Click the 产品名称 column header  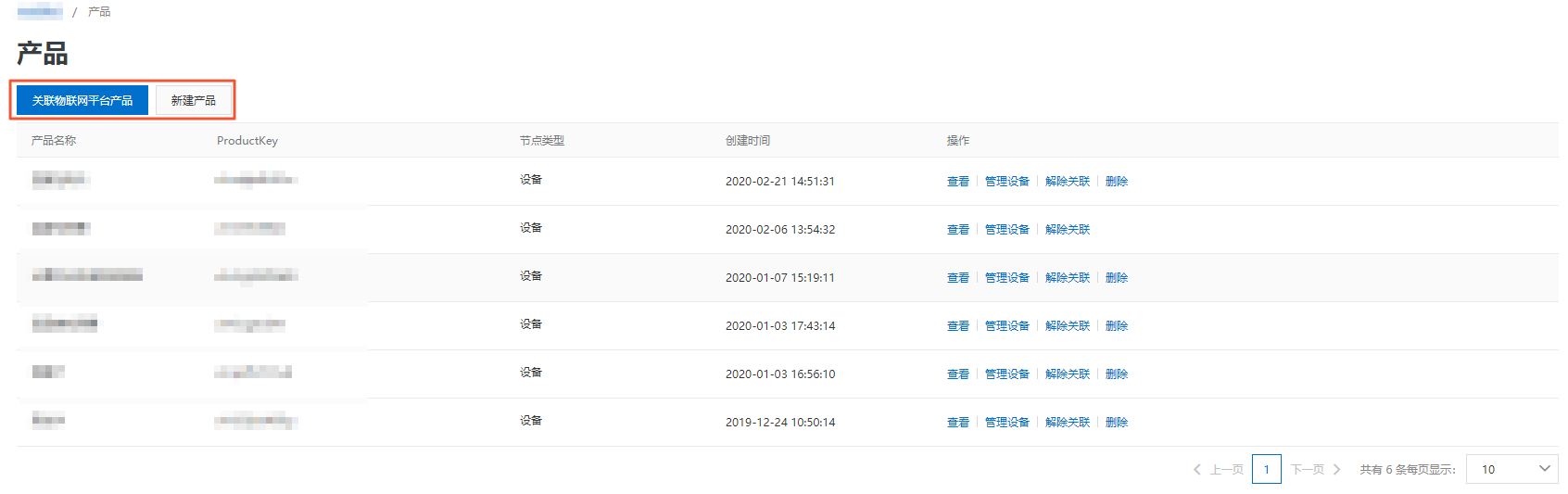point(54,141)
